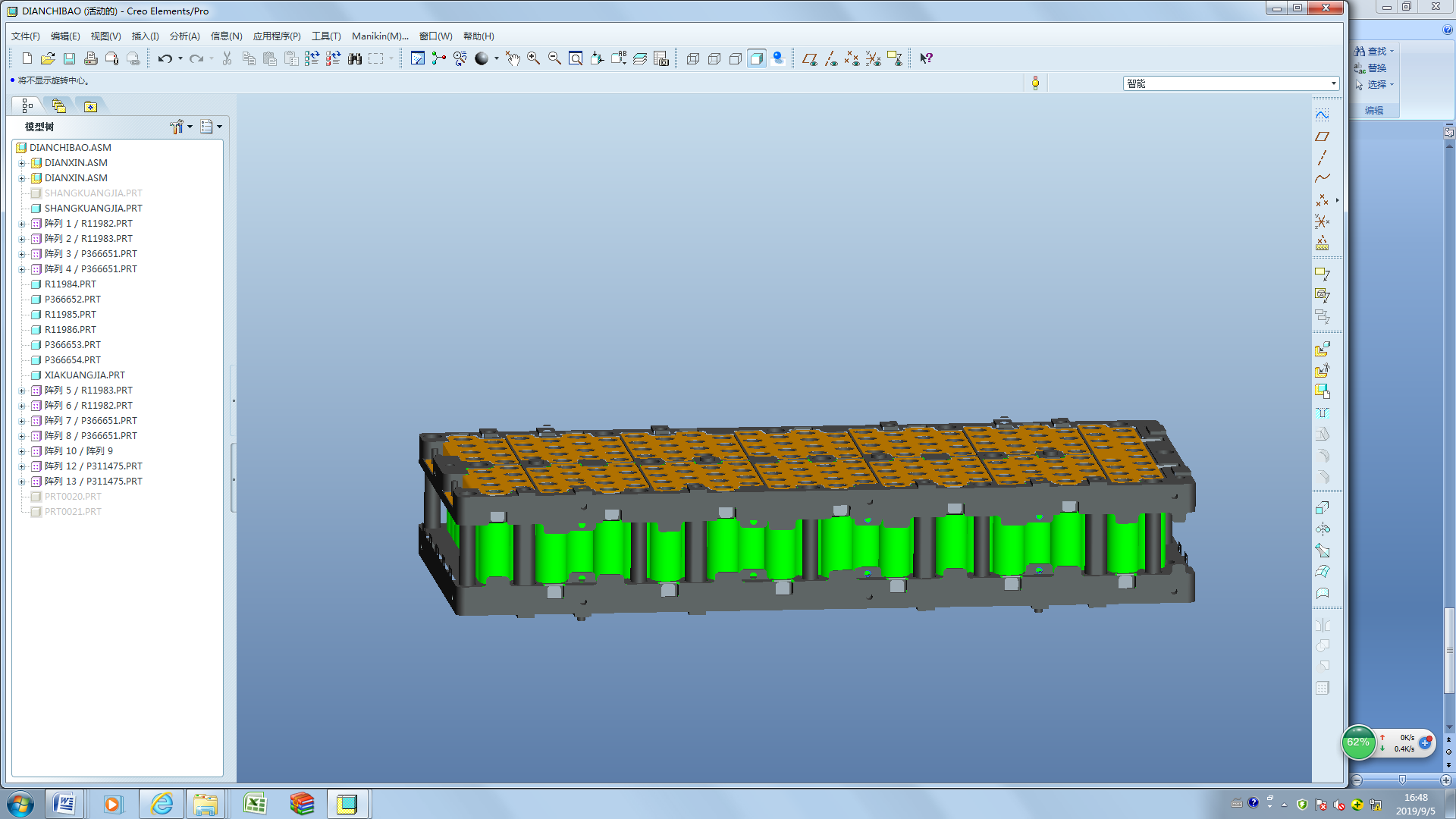Toggle datum planes display
The width and height of the screenshot is (1456, 819).
[809, 58]
